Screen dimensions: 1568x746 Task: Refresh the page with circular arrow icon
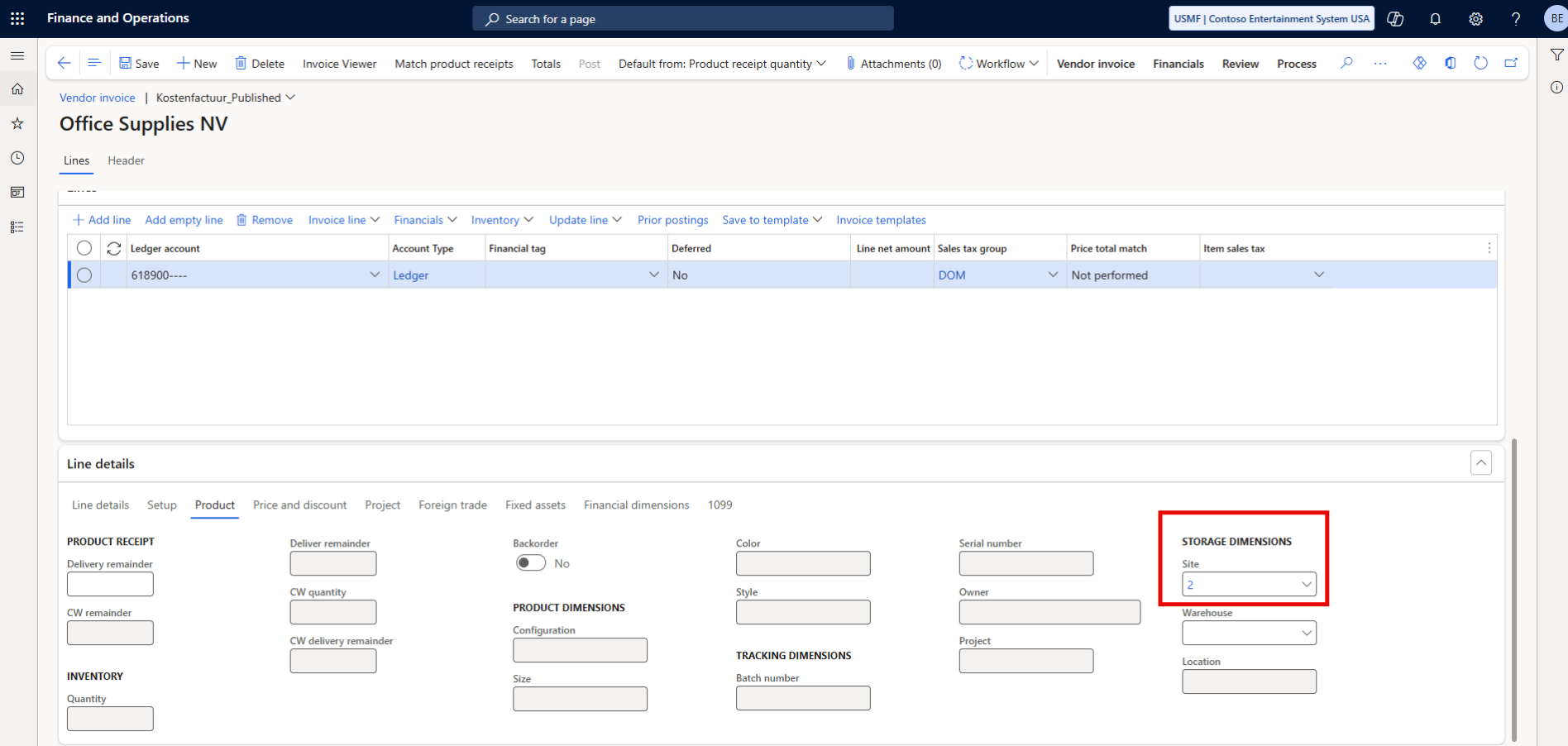pos(1481,63)
